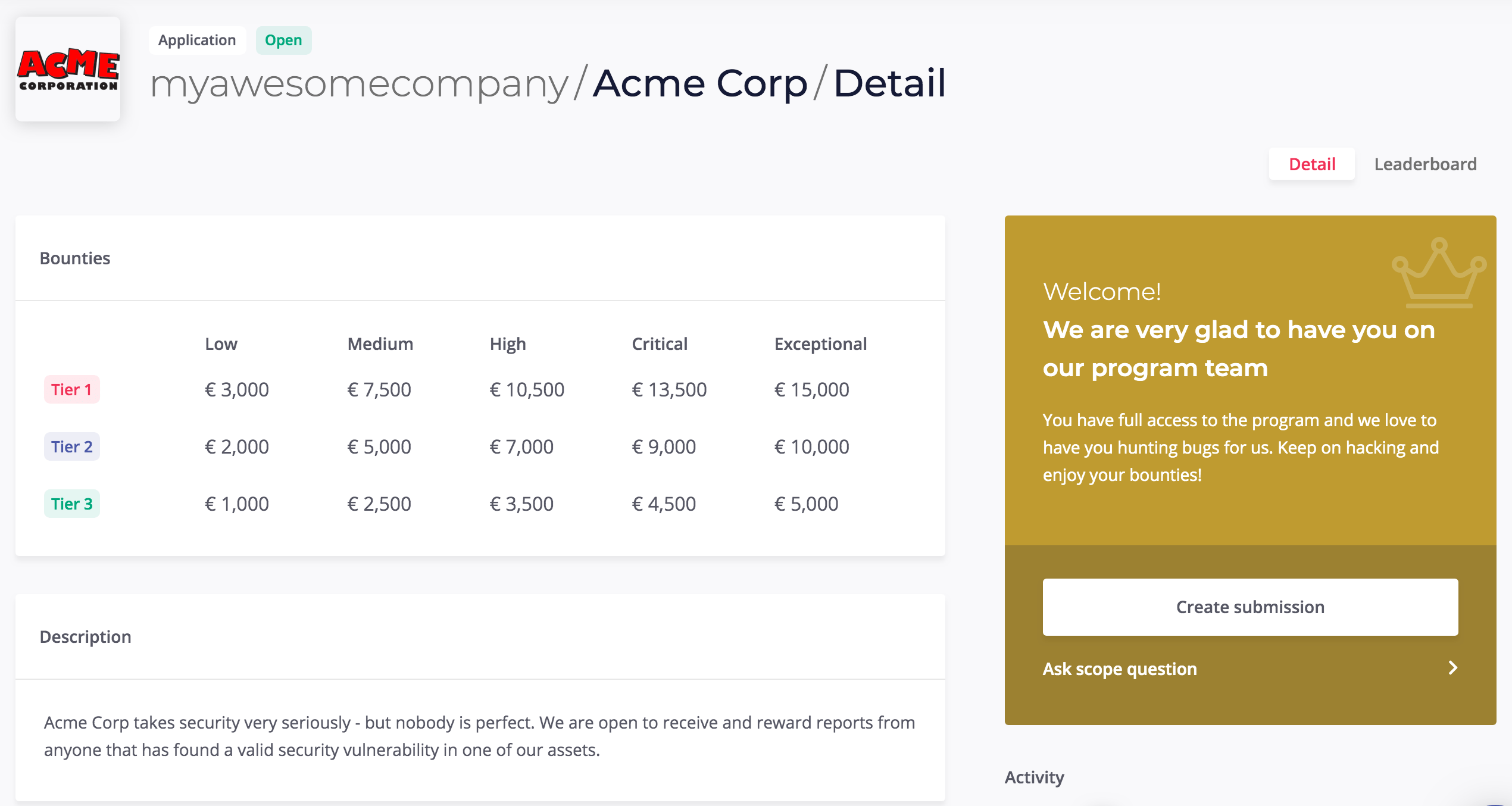Click the Exceptional column header

tap(820, 344)
